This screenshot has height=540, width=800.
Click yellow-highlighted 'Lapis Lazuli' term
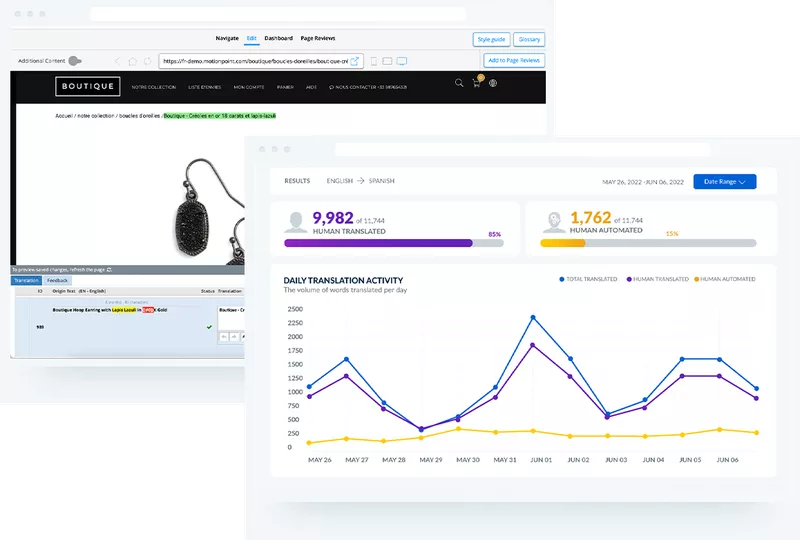[x=124, y=310]
